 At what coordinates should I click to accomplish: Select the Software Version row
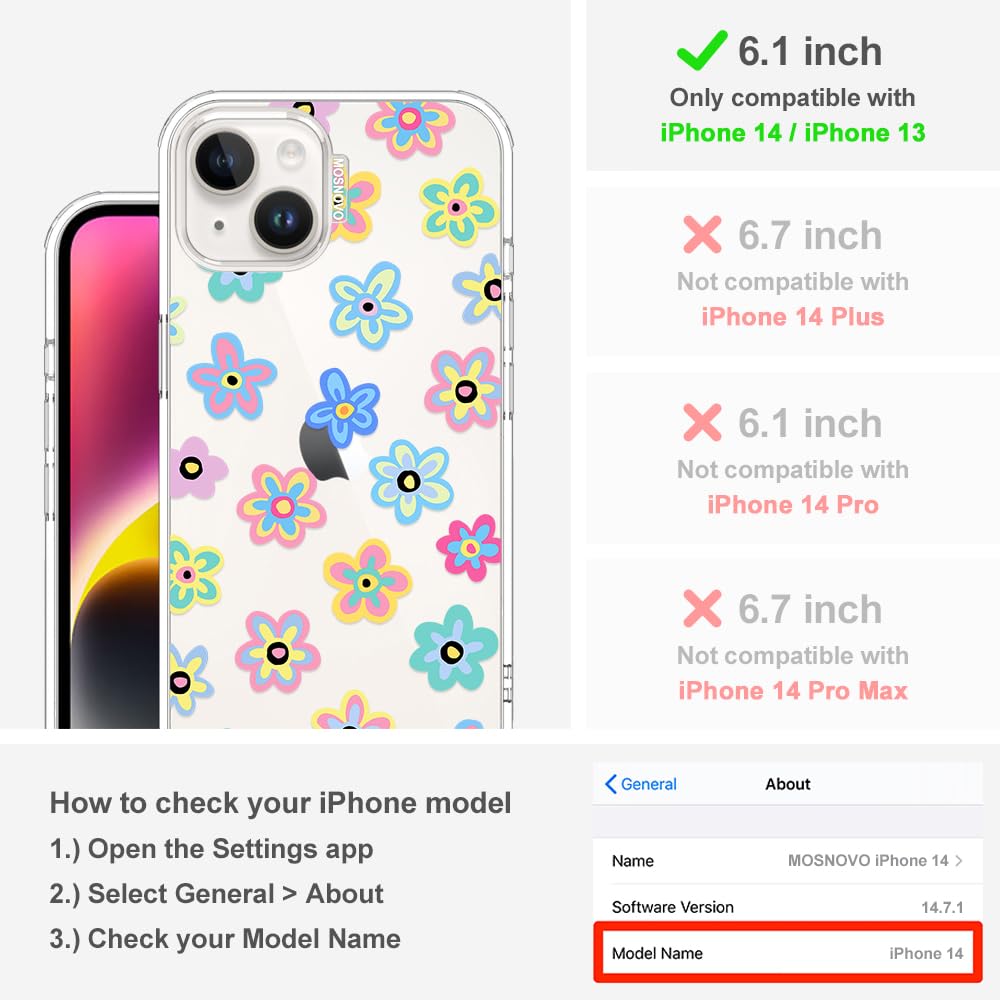click(x=788, y=906)
